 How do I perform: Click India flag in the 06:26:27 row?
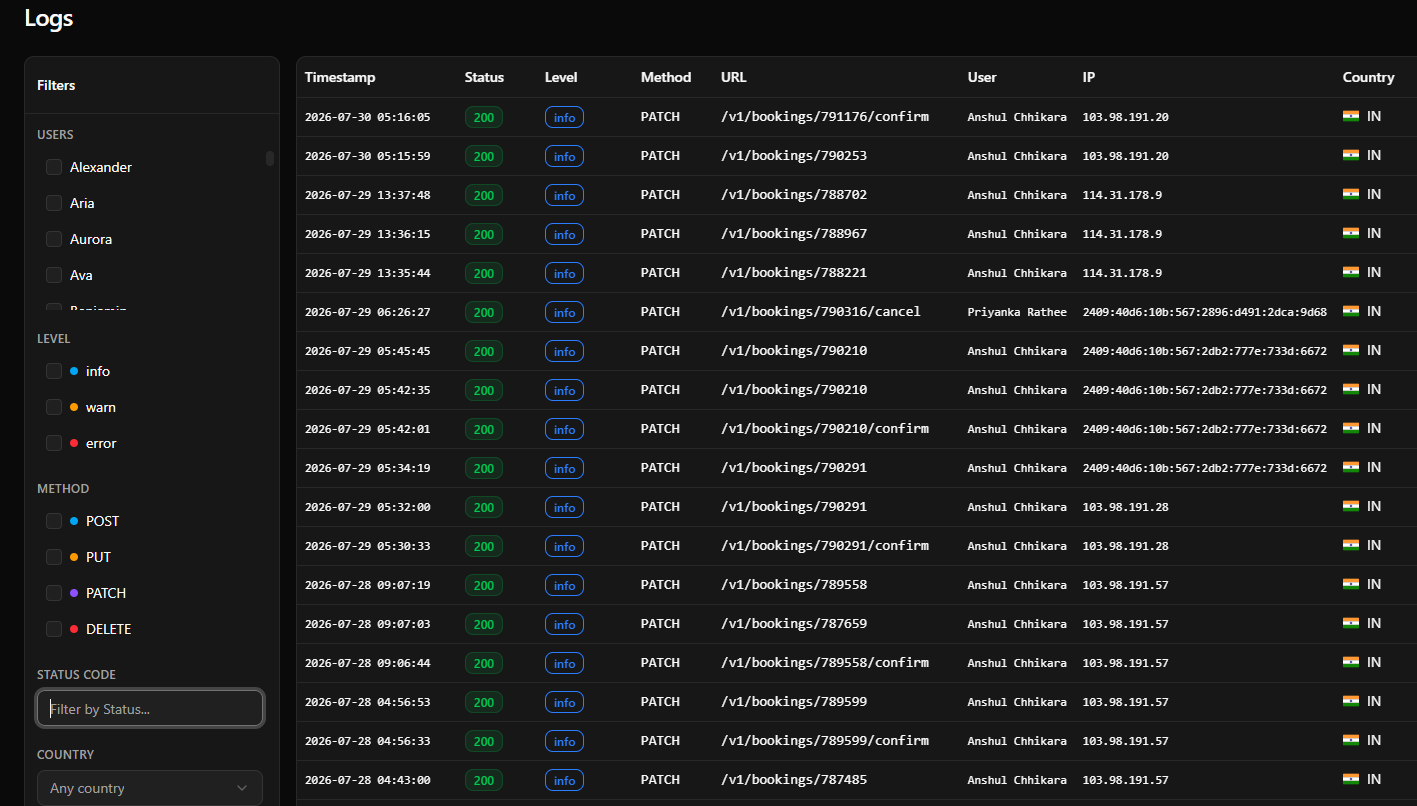click(1351, 311)
